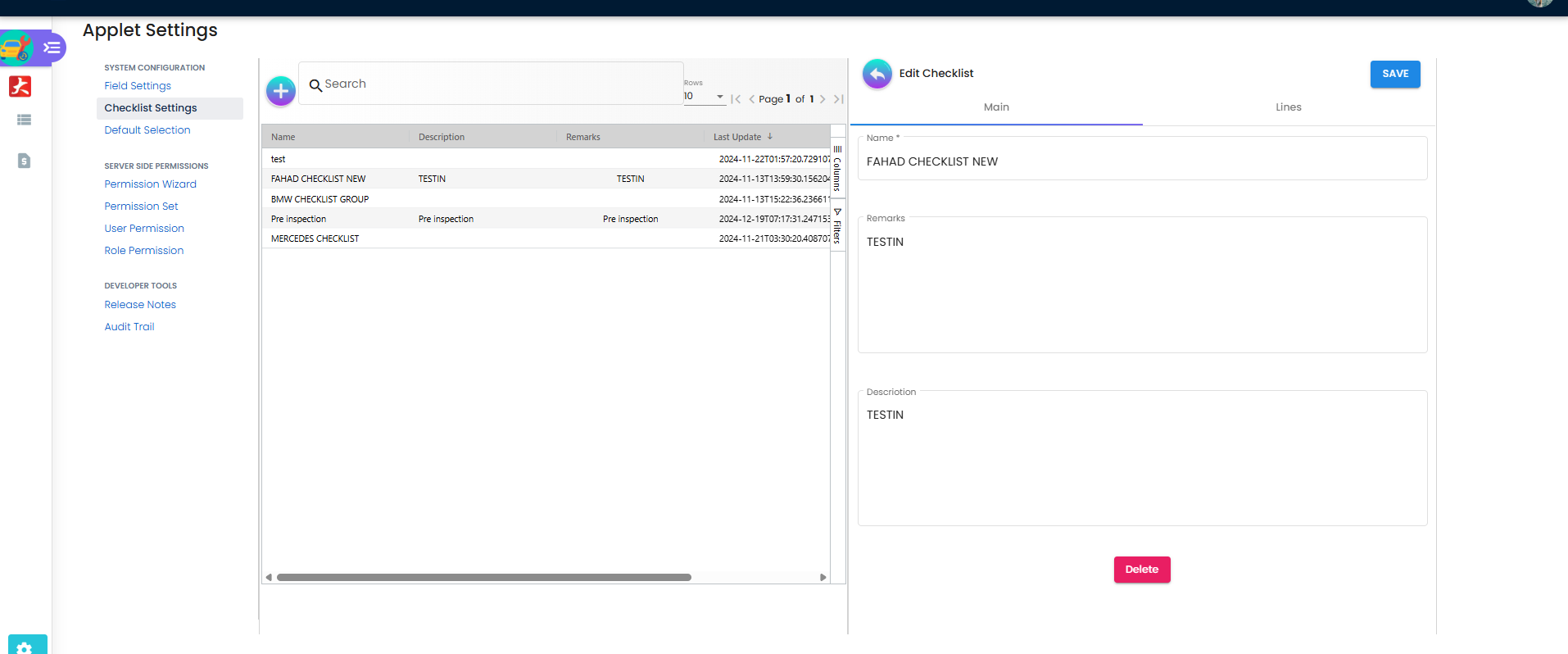The image size is (1568, 654).
Task: Open the list view icon in sidebar
Action: tap(24, 120)
